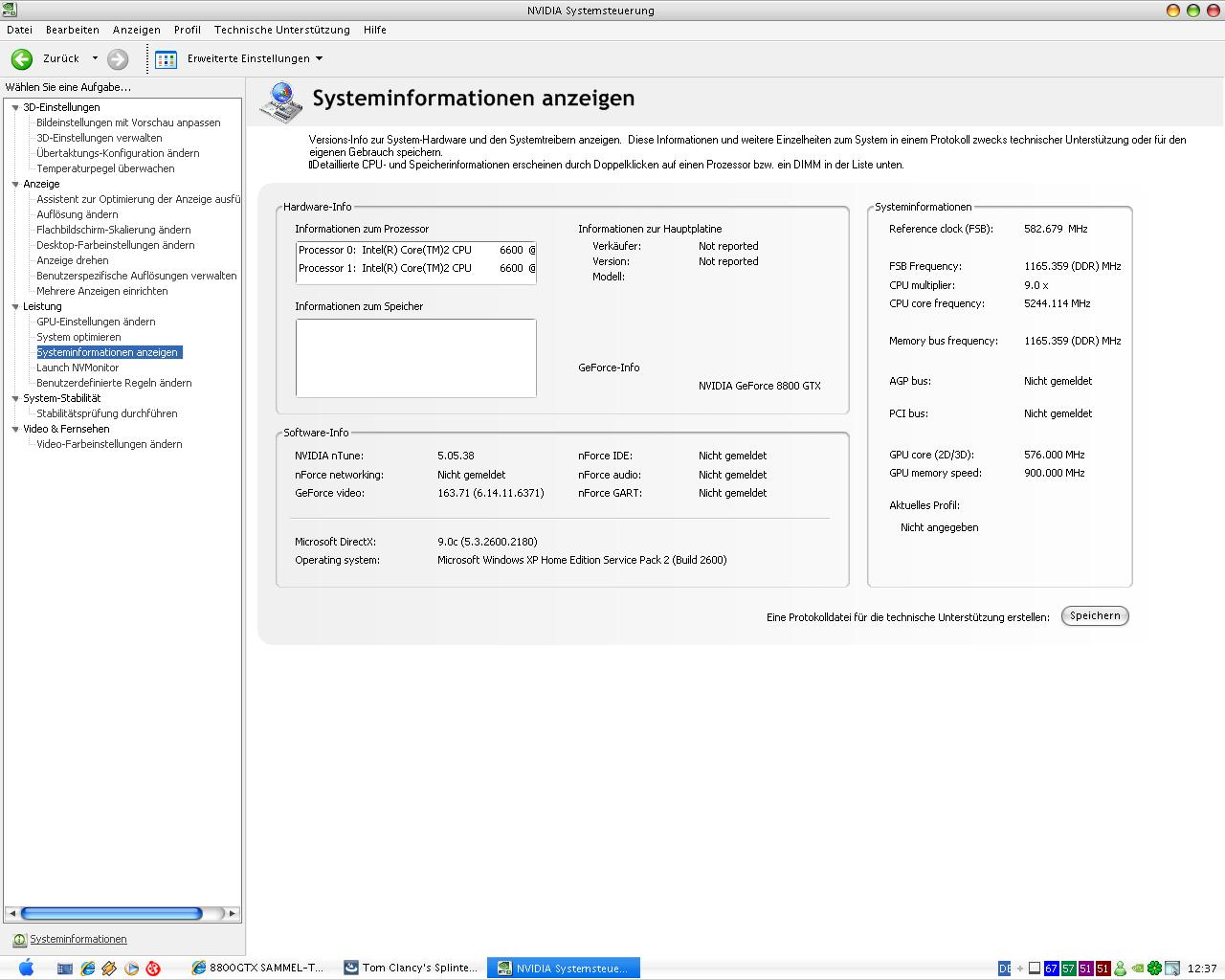
Task: Click the grey forward arrow button
Action: (118, 59)
